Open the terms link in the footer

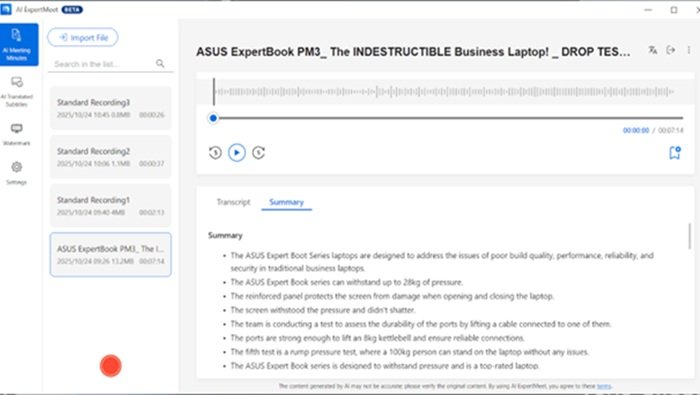coord(604,386)
